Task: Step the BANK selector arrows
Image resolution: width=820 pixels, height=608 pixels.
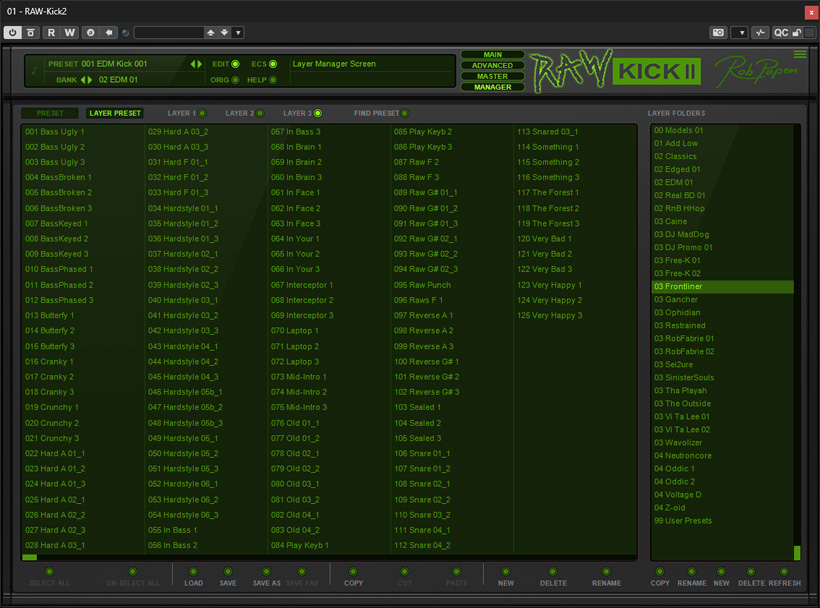Action: point(86,80)
